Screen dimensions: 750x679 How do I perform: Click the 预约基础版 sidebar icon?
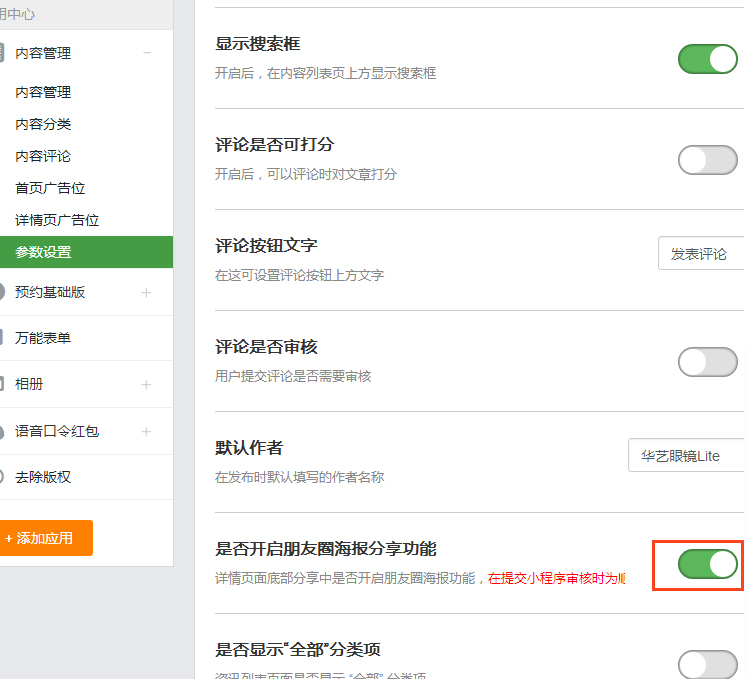pos(3,292)
